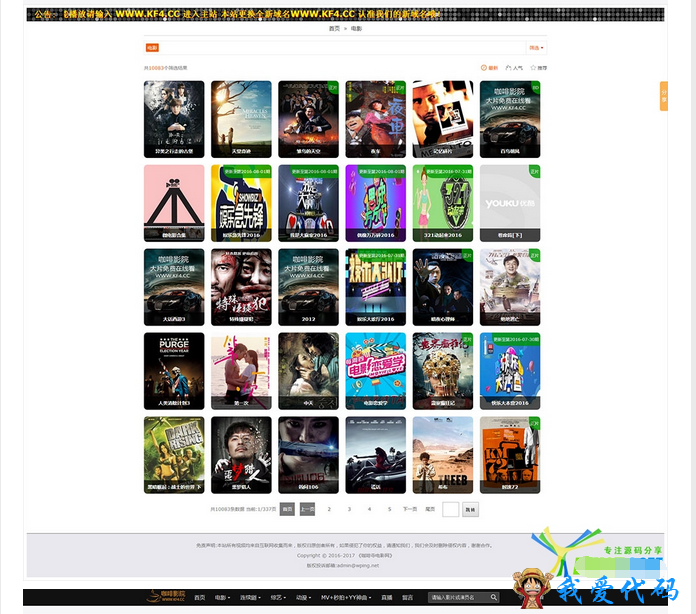
Task: Expand the MV+秒拍+YY神曲 menu
Action: point(346,598)
